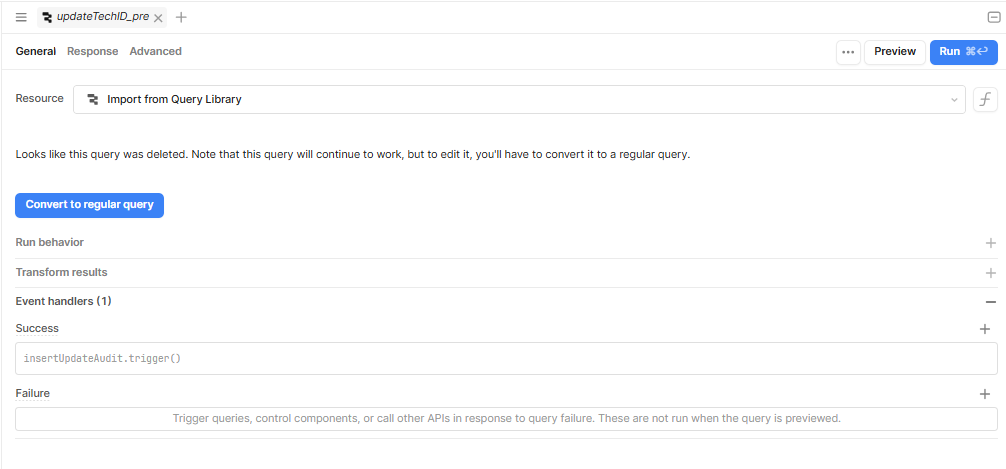Close the updateTechID_pre query tab
The width and height of the screenshot is (1006, 469).
point(158,18)
